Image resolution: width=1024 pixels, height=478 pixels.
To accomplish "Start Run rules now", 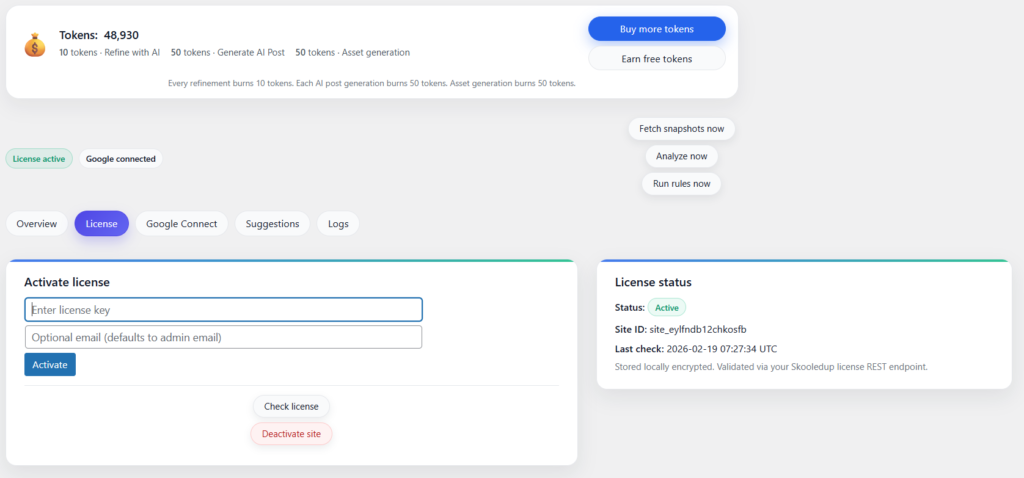I will [681, 184].
